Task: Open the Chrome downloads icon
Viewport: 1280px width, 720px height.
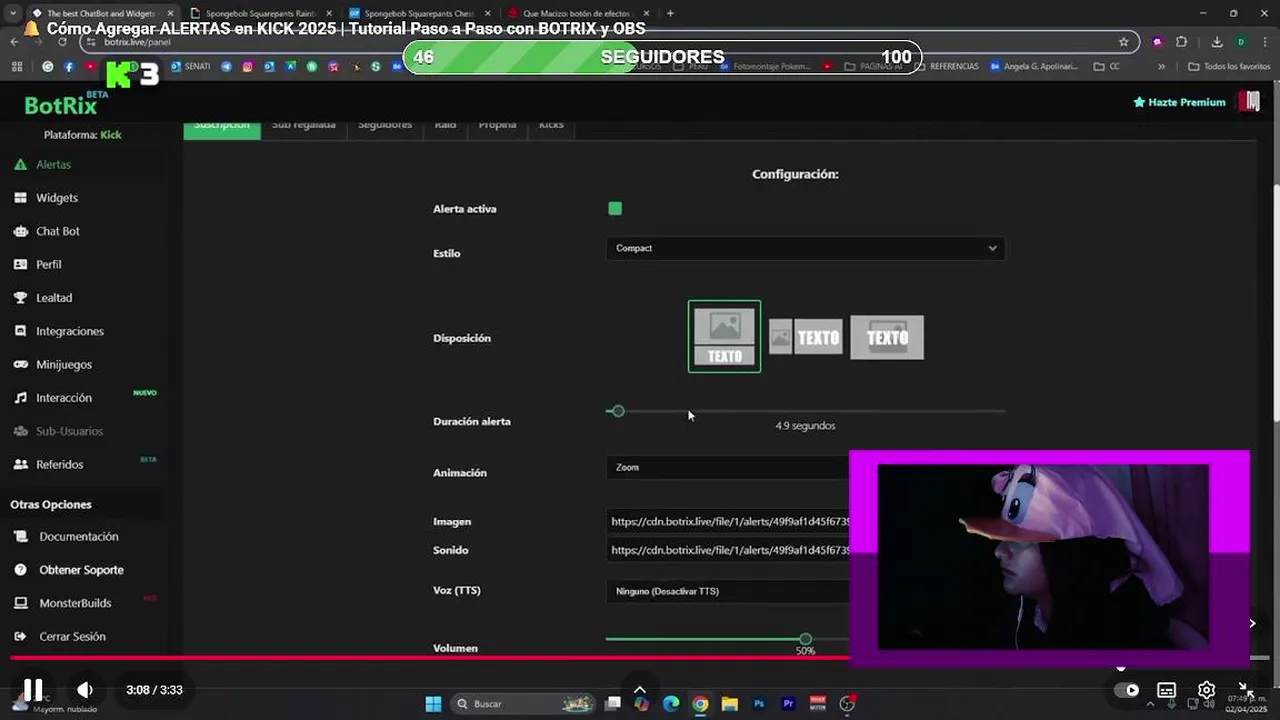Action: [x=1217, y=42]
